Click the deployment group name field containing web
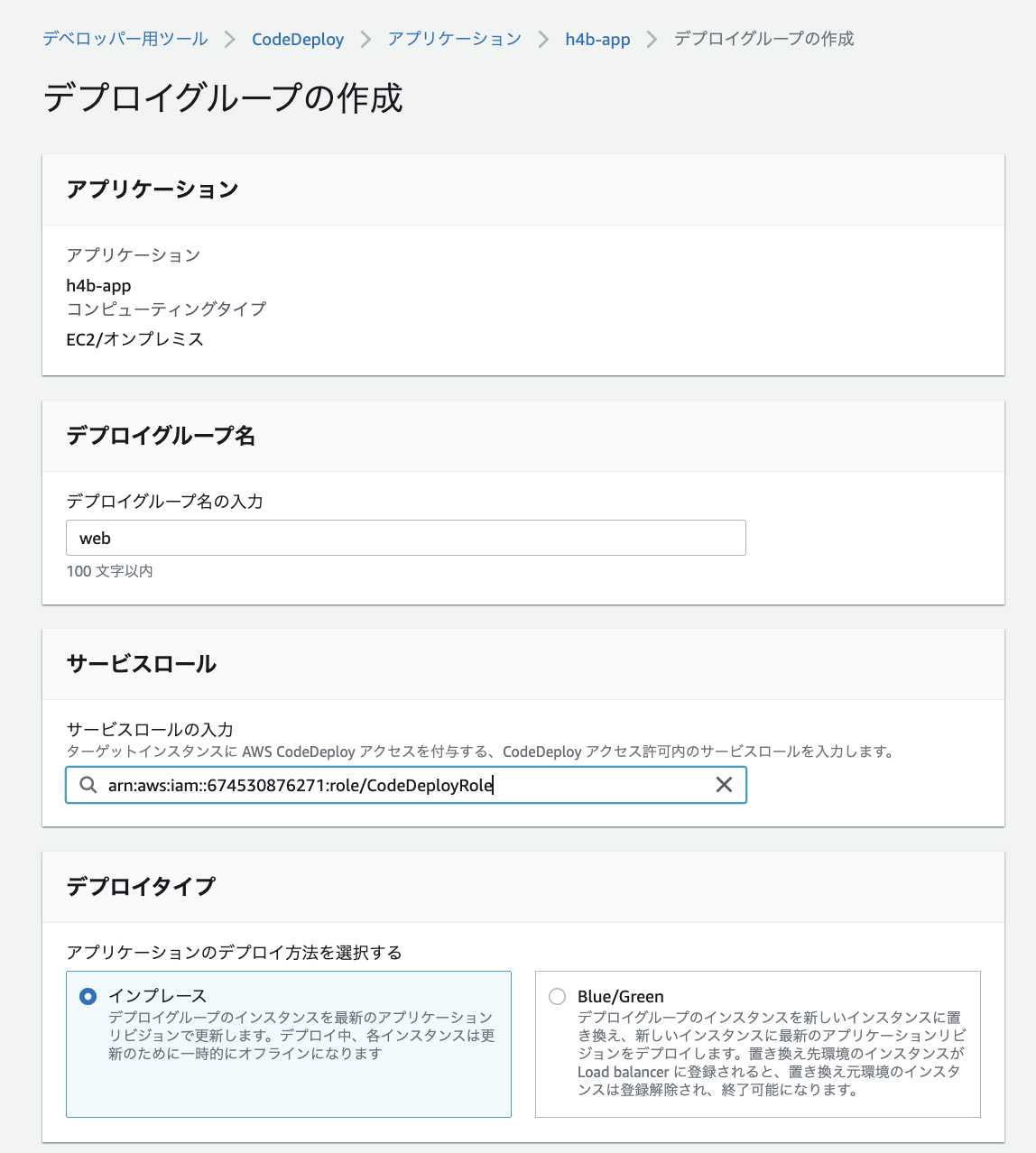This screenshot has width=1036, height=1153. point(405,537)
